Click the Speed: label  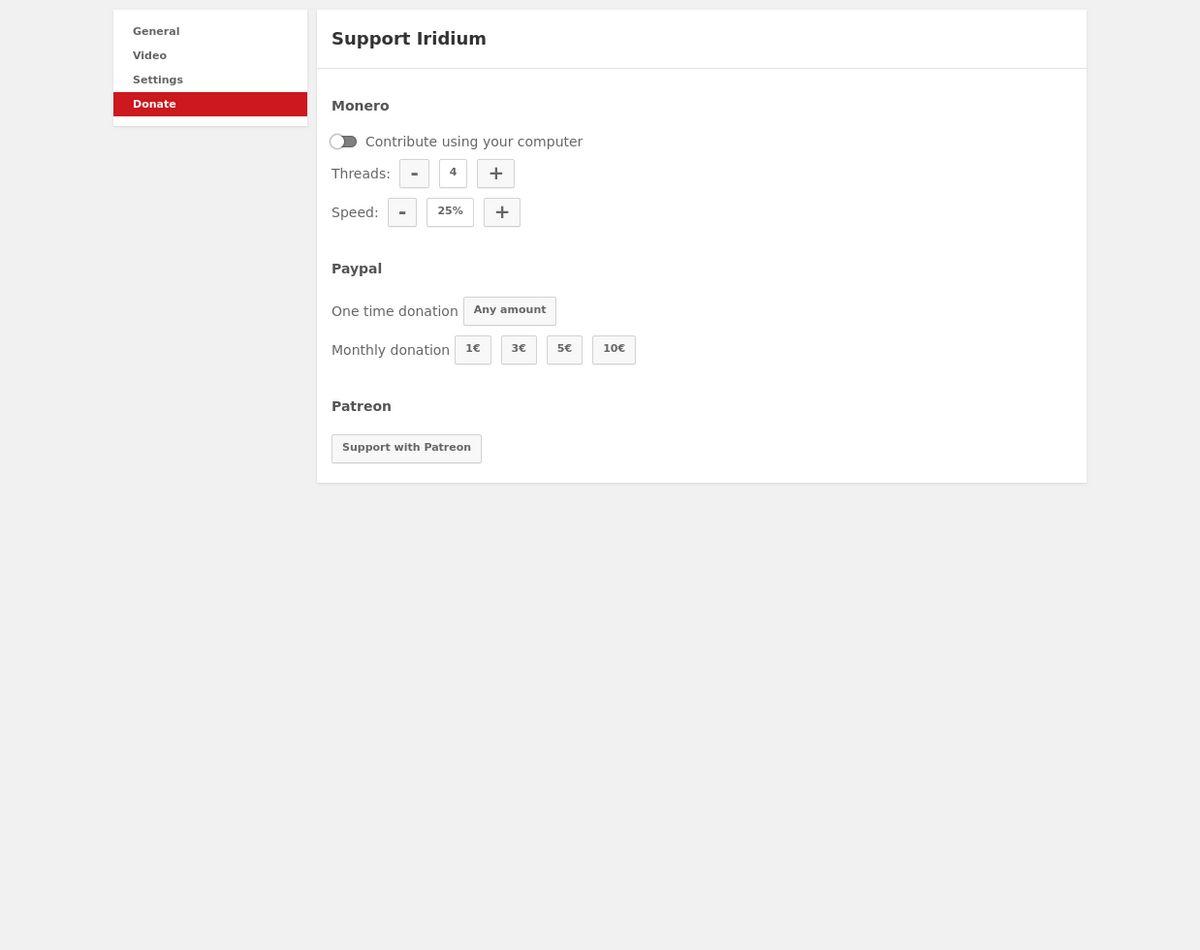[355, 213]
